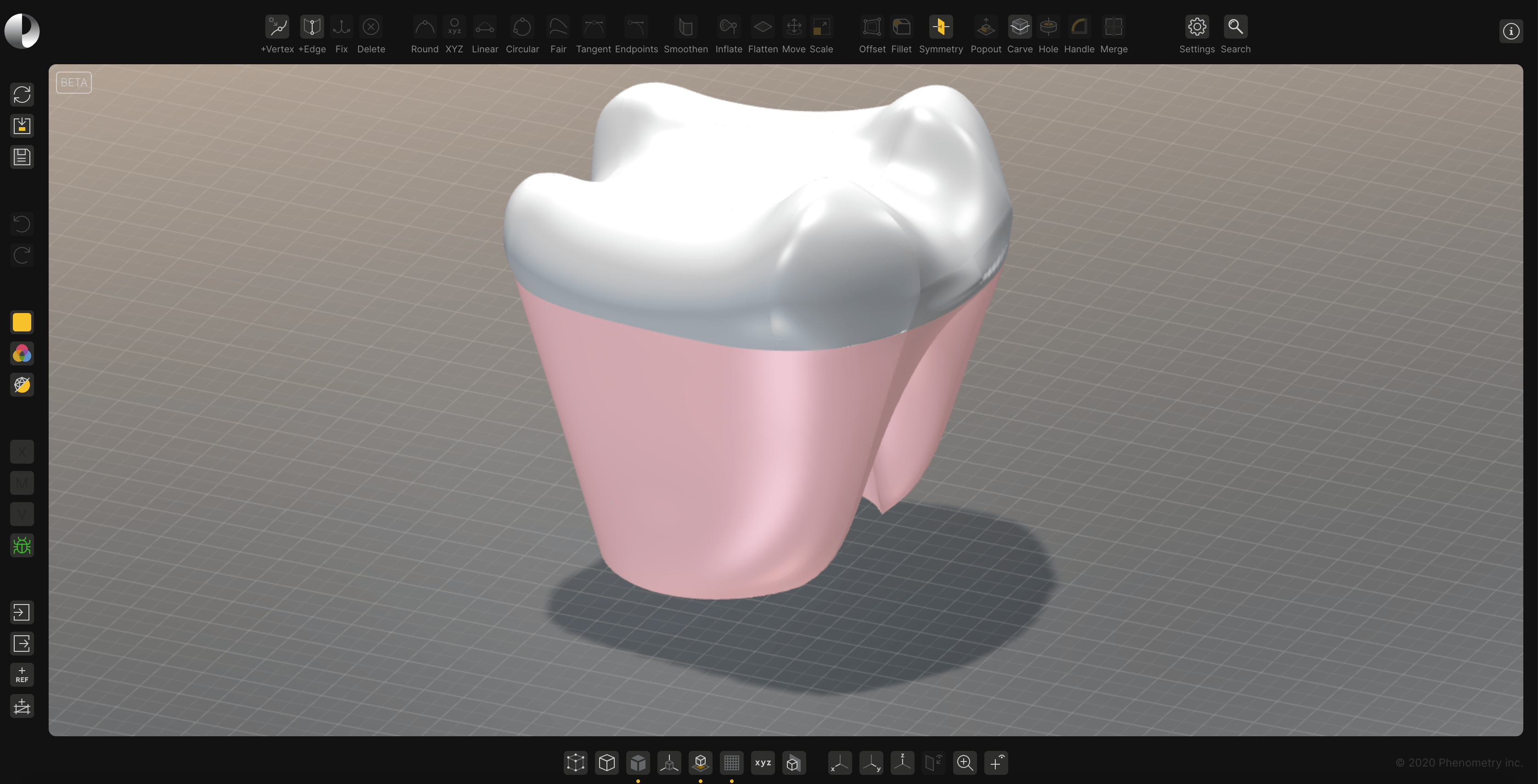Activate the Smoothen tool
The height and width of the screenshot is (784, 1538).
coord(685,27)
